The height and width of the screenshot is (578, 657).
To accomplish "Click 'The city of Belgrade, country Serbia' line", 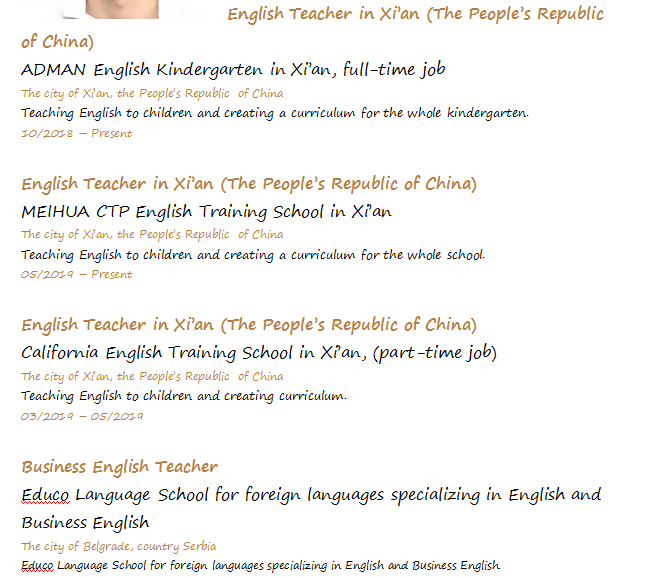I will point(119,546).
